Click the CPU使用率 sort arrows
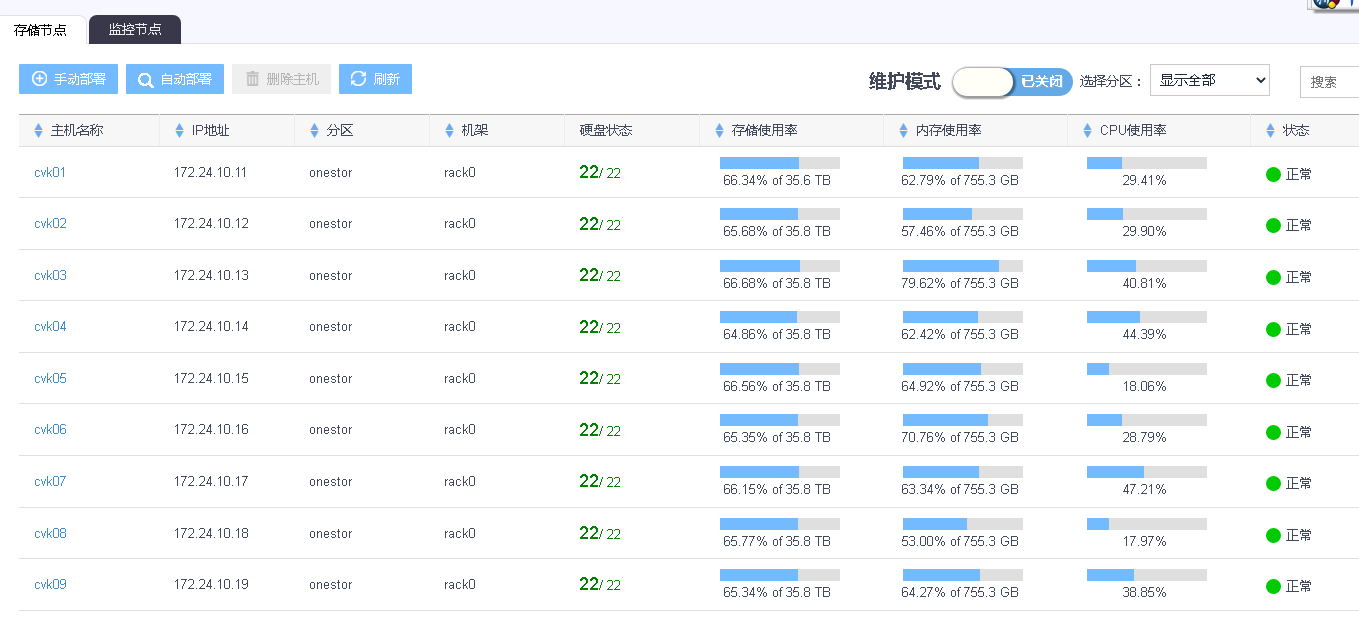Screen dimensions: 1359x639 (x=1088, y=131)
